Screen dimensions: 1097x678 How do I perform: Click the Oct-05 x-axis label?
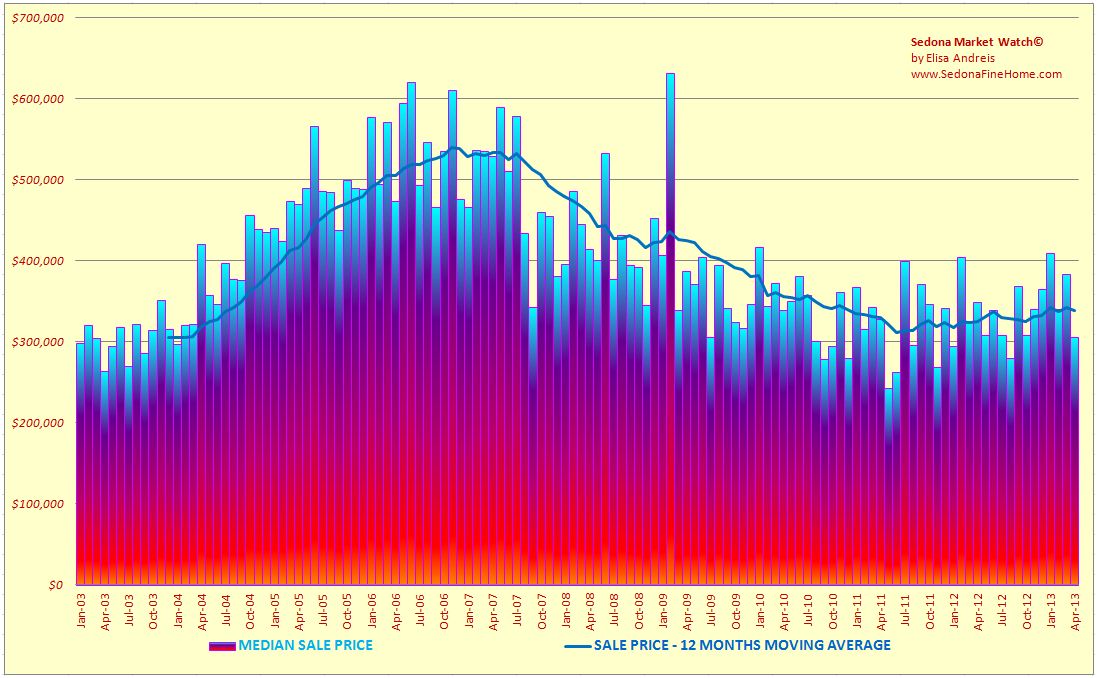348,612
